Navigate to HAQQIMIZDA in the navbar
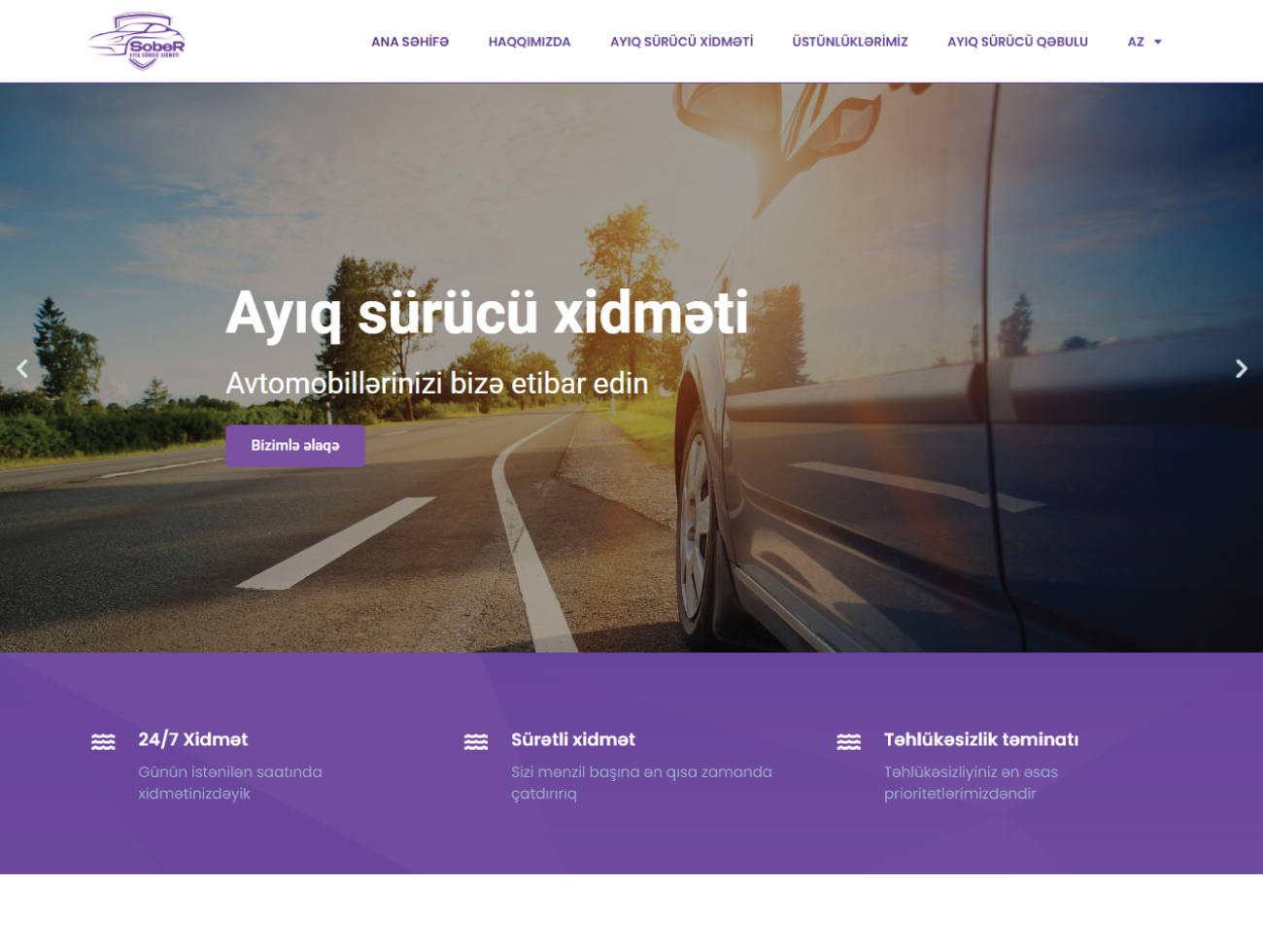The width and height of the screenshot is (1263, 952). pos(529,42)
